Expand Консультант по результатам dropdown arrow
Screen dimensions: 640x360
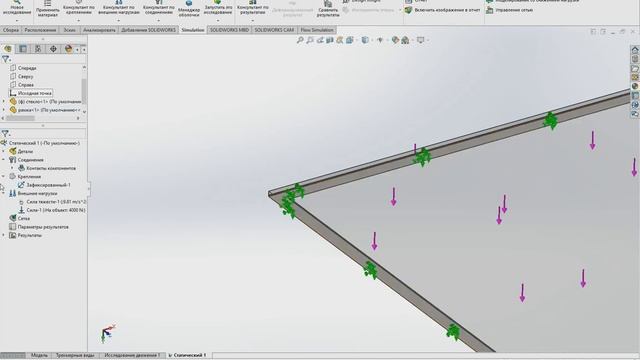[252, 20]
